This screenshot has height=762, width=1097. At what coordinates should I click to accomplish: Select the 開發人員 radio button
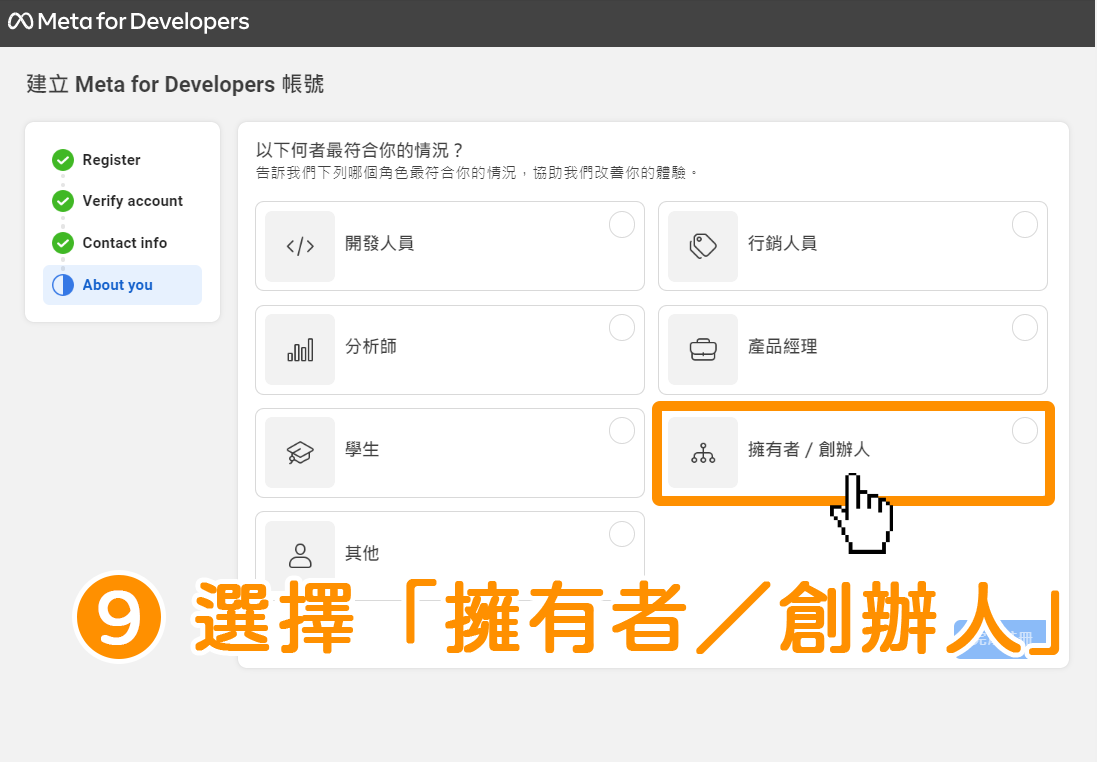[x=622, y=225]
